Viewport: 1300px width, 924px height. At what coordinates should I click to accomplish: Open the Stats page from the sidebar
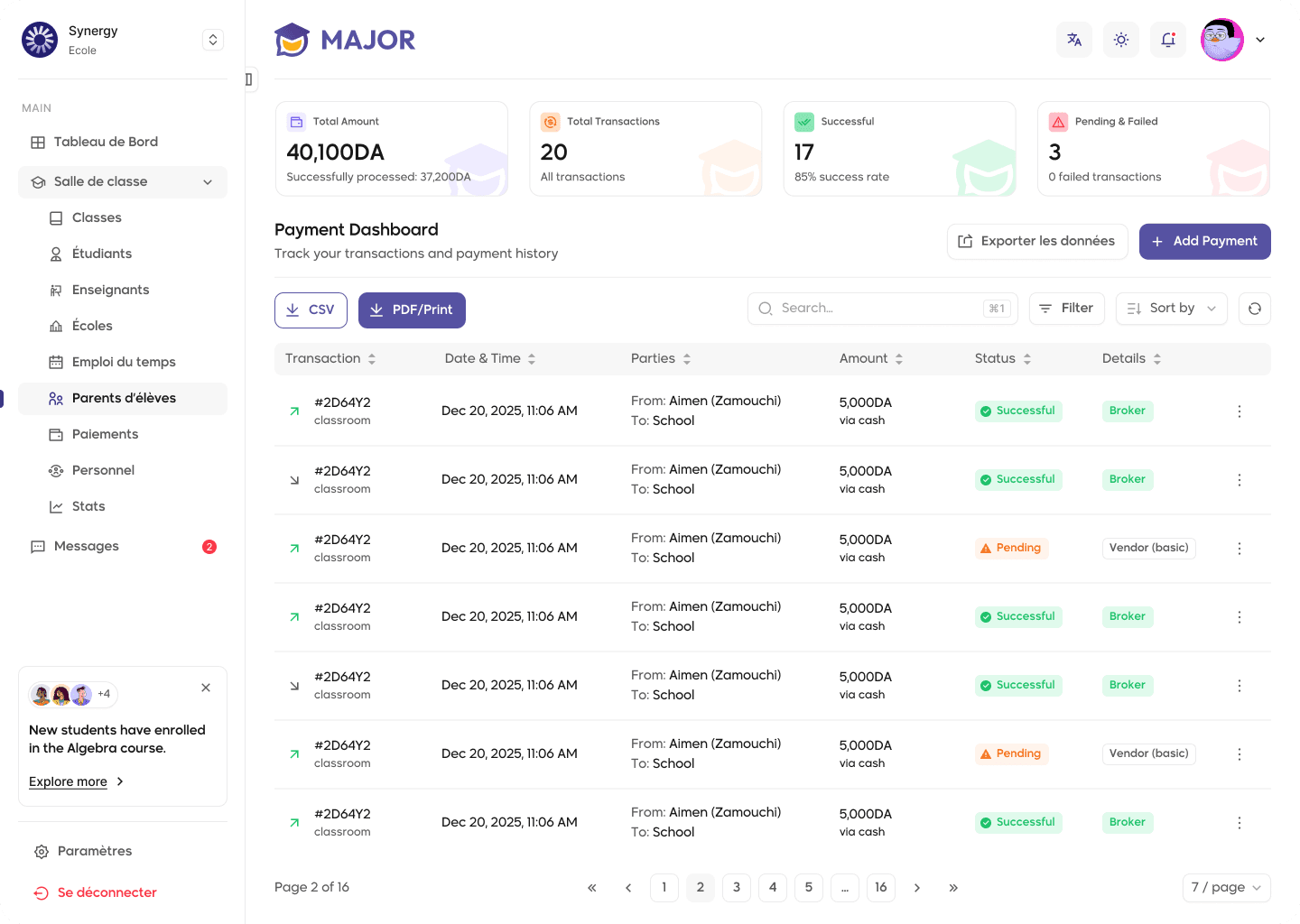(x=87, y=506)
